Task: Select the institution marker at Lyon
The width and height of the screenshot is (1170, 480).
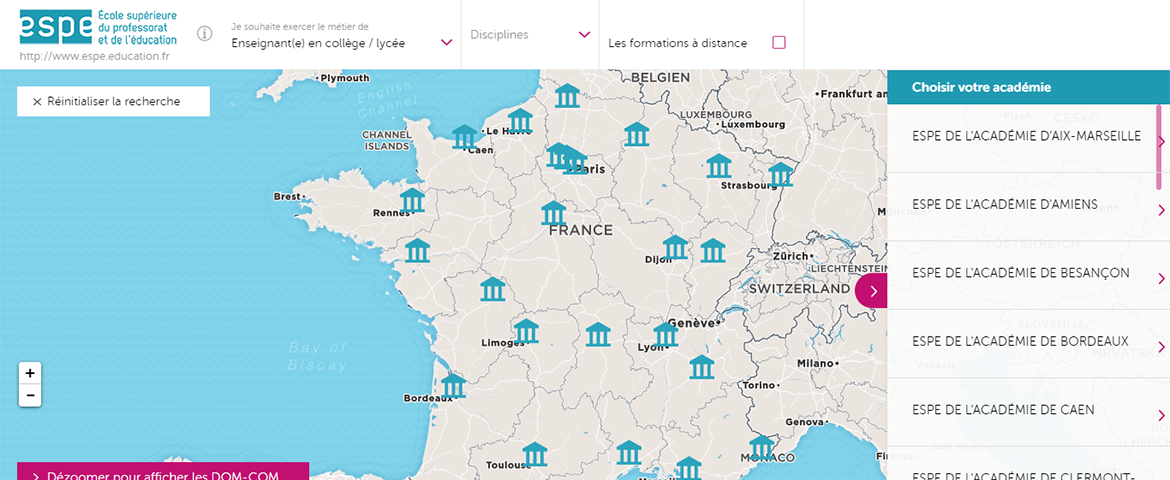Action: tap(666, 334)
